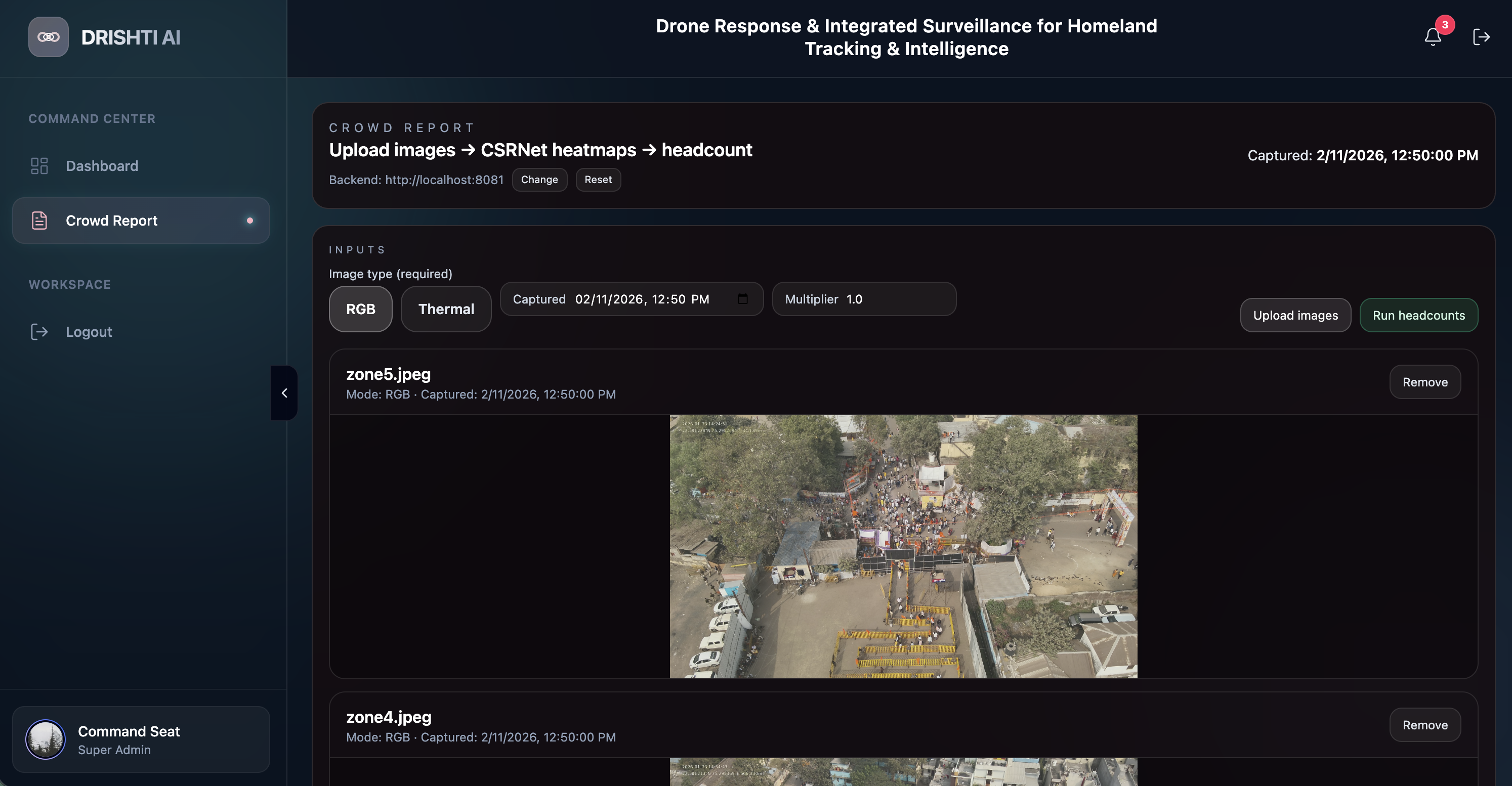The image size is (1512, 786).
Task: Click the WORKSPACE section label
Action: click(70, 285)
